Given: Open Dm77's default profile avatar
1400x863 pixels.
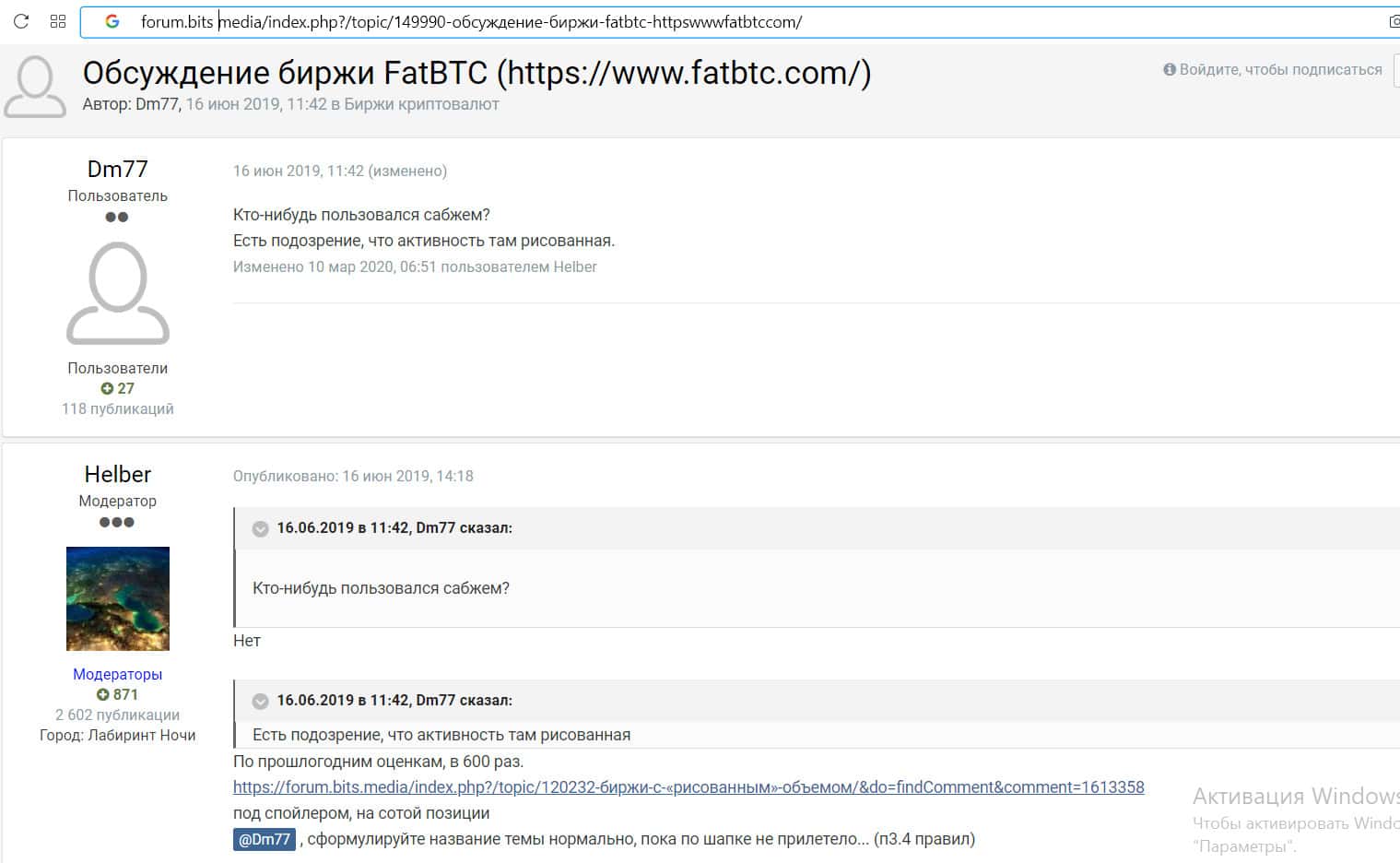Looking at the screenshot, I should (118, 293).
